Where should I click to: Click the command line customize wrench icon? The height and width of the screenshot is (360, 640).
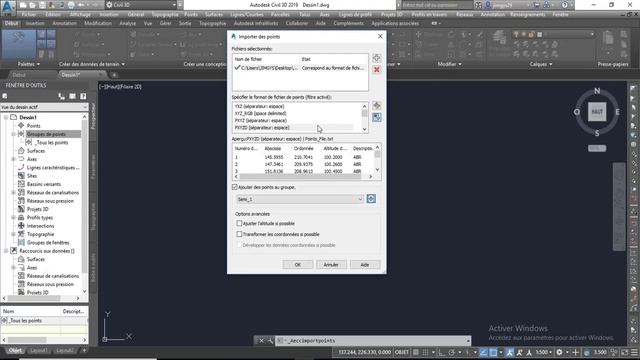tap(270, 340)
